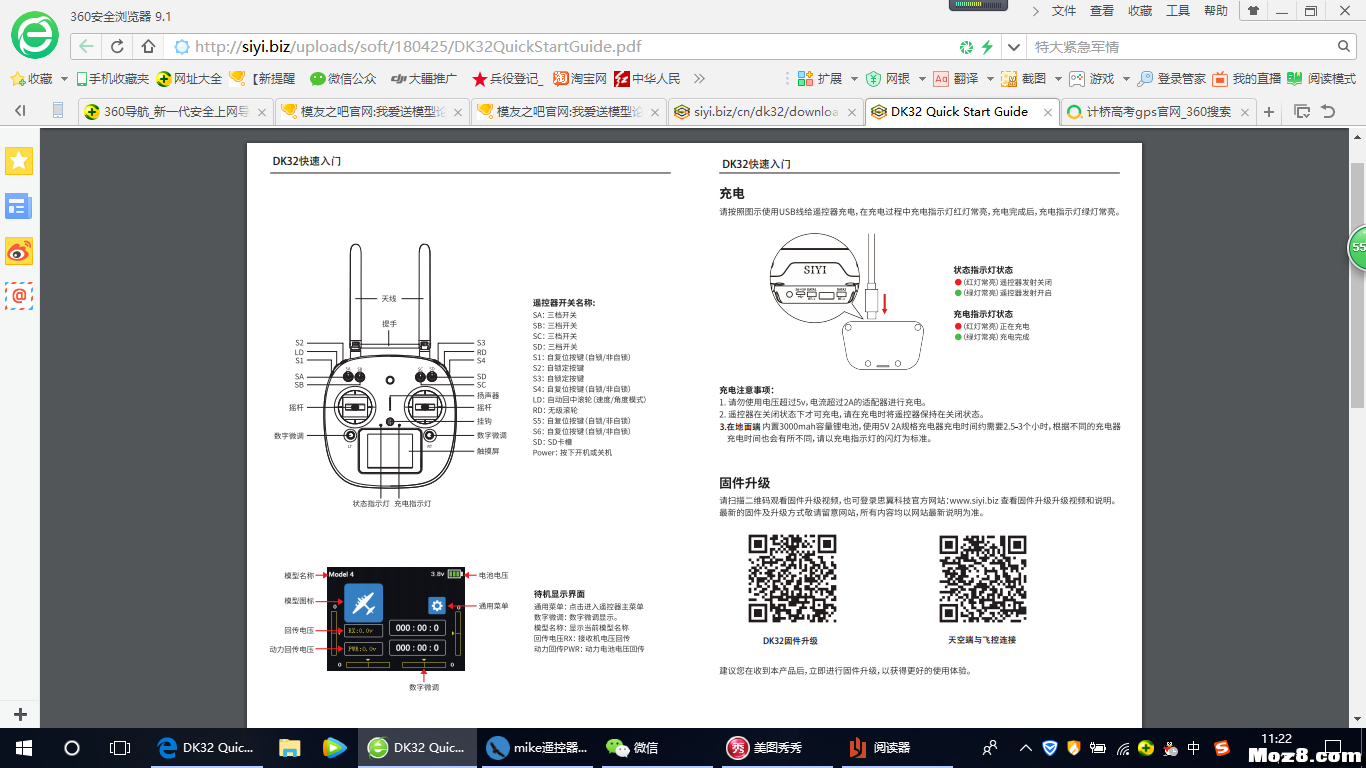Click the magnifier search icon
Image resolution: width=1366 pixels, height=768 pixels.
coord(1345,46)
